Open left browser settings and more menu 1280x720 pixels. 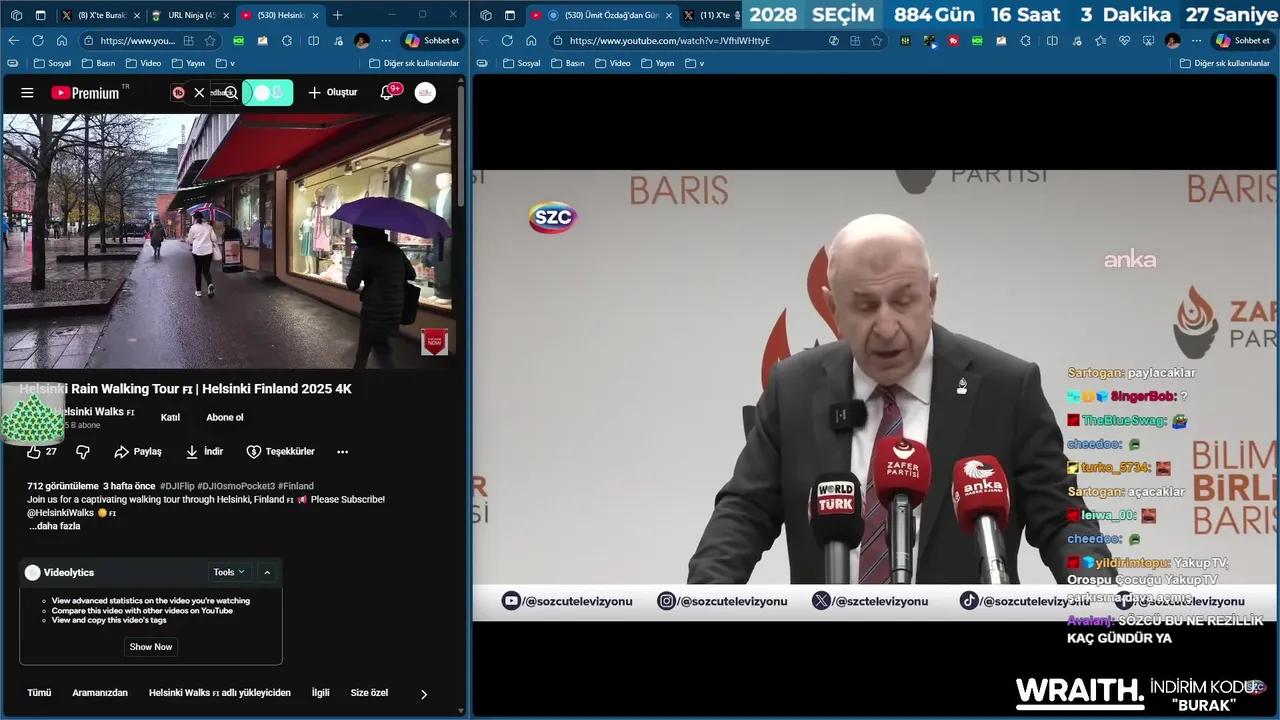[386, 40]
